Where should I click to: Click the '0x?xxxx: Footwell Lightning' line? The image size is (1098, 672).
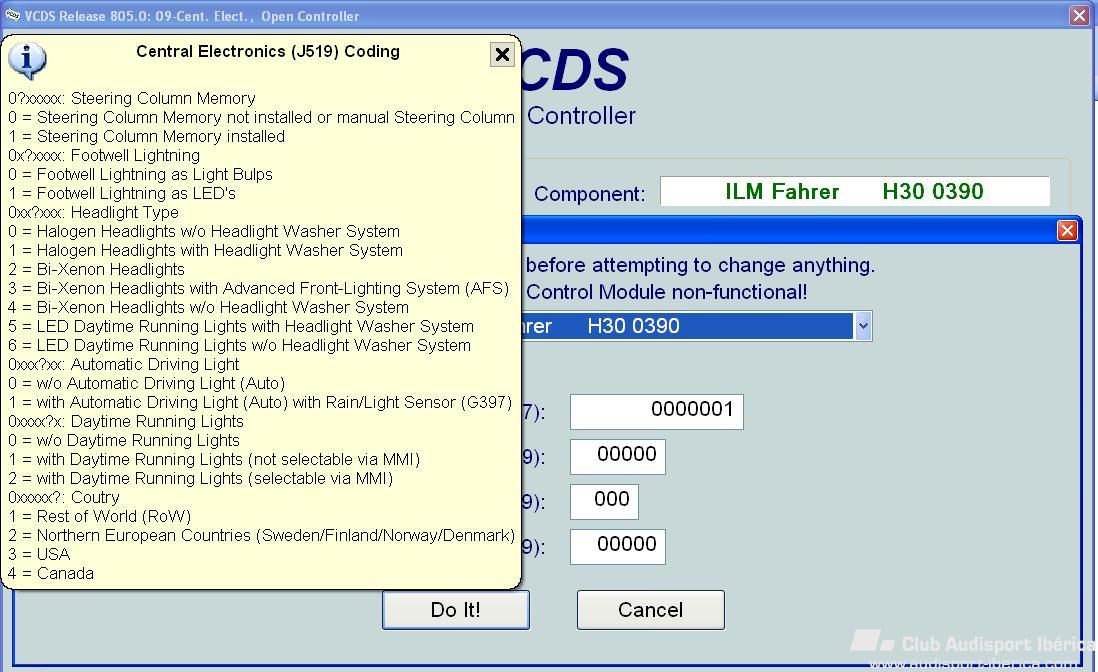[104, 155]
